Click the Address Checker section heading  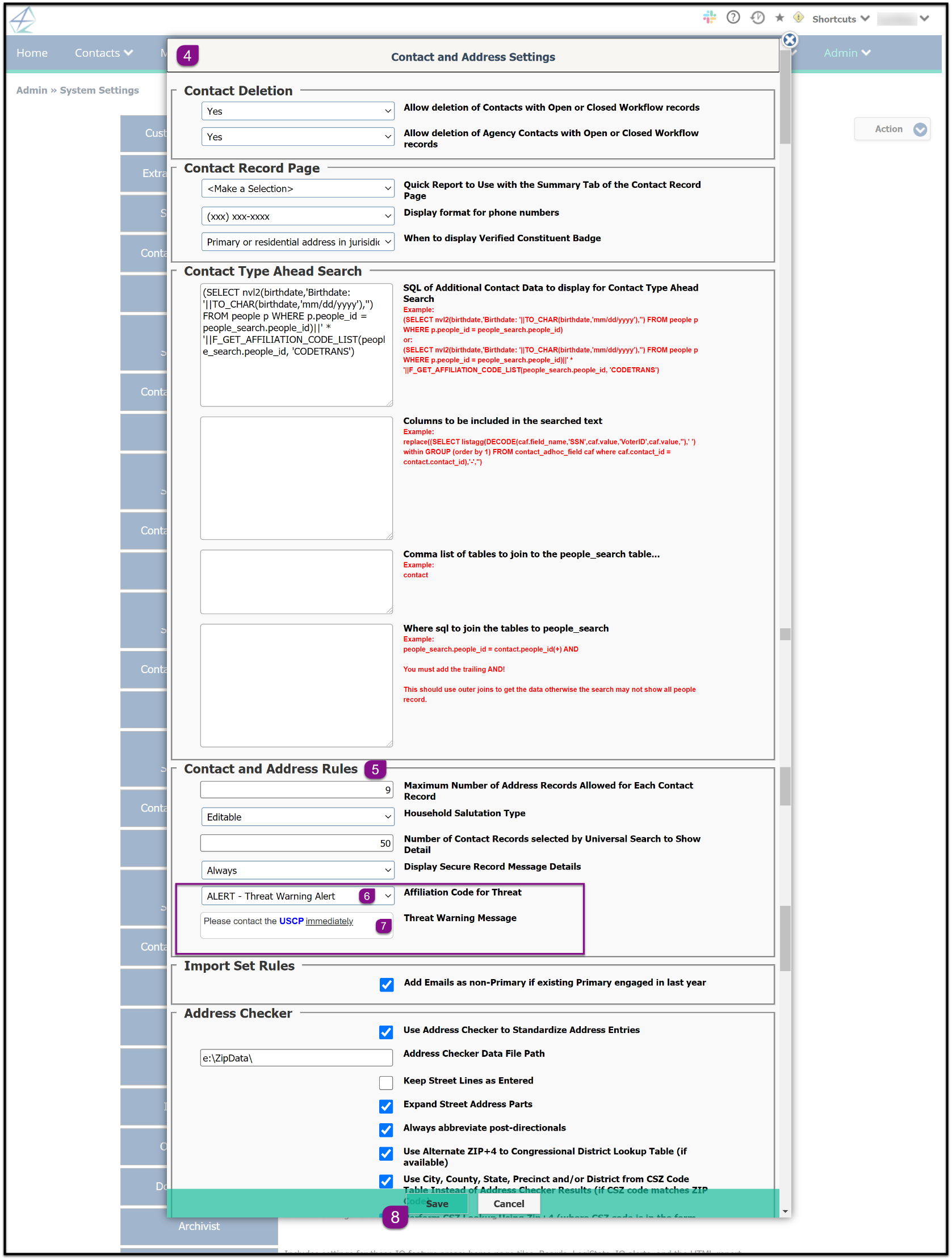238,1013
